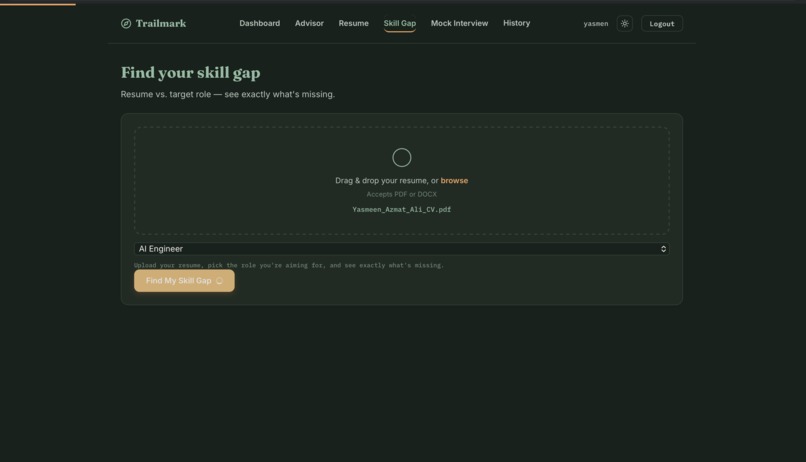Click the upload circle icon in drop zone

[401, 158]
